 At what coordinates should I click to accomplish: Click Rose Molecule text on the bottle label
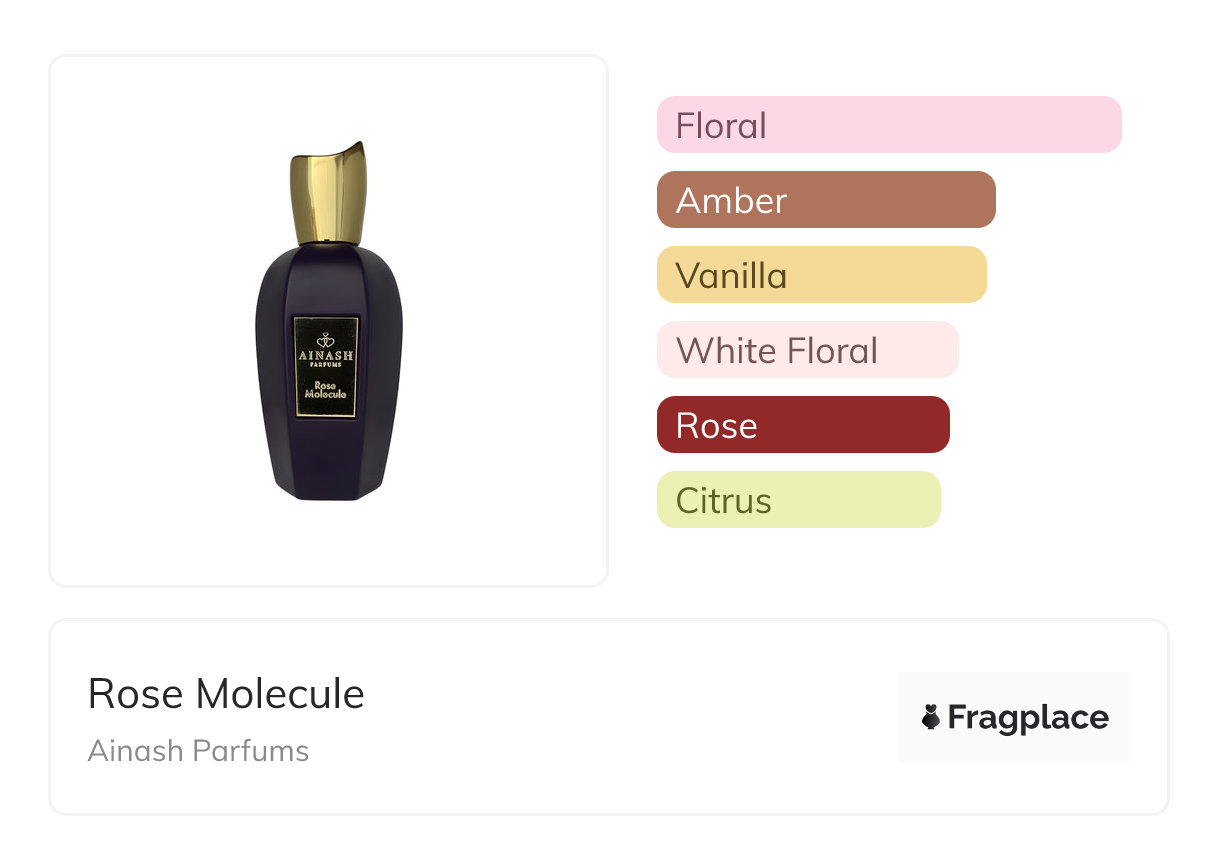click(x=325, y=390)
